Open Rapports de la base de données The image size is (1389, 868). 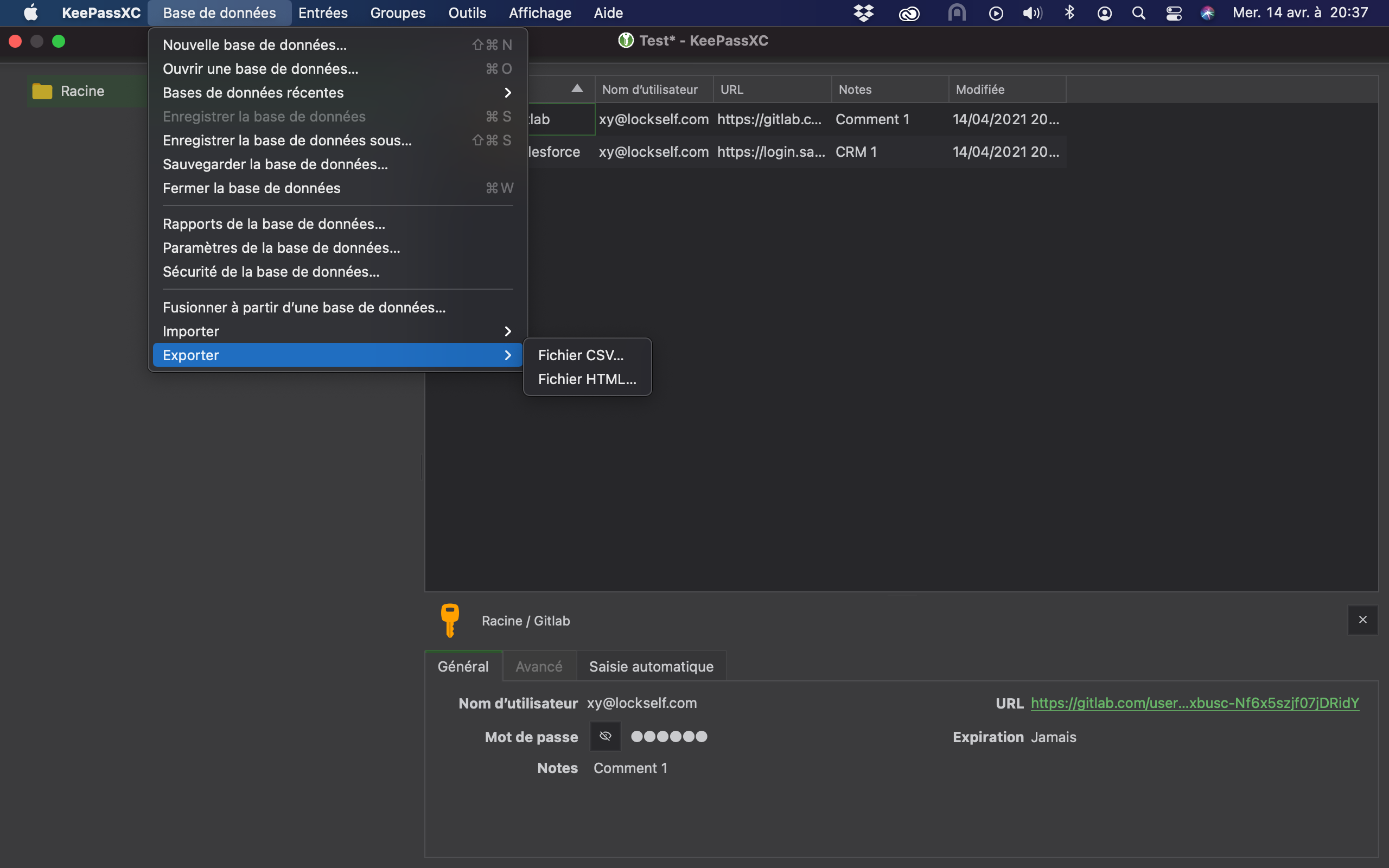tap(337, 224)
